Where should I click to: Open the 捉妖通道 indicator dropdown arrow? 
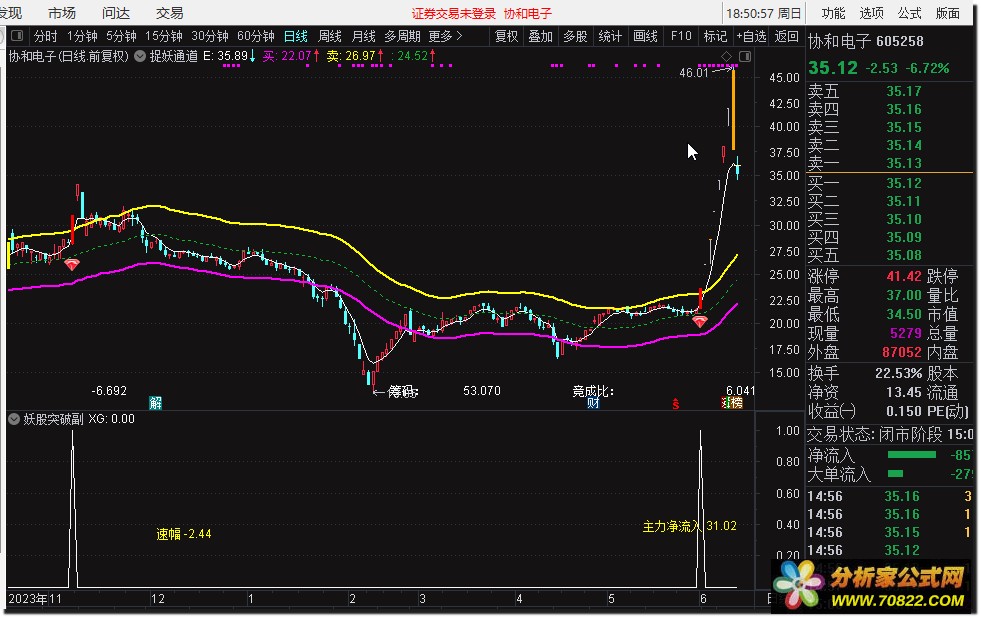[140, 56]
